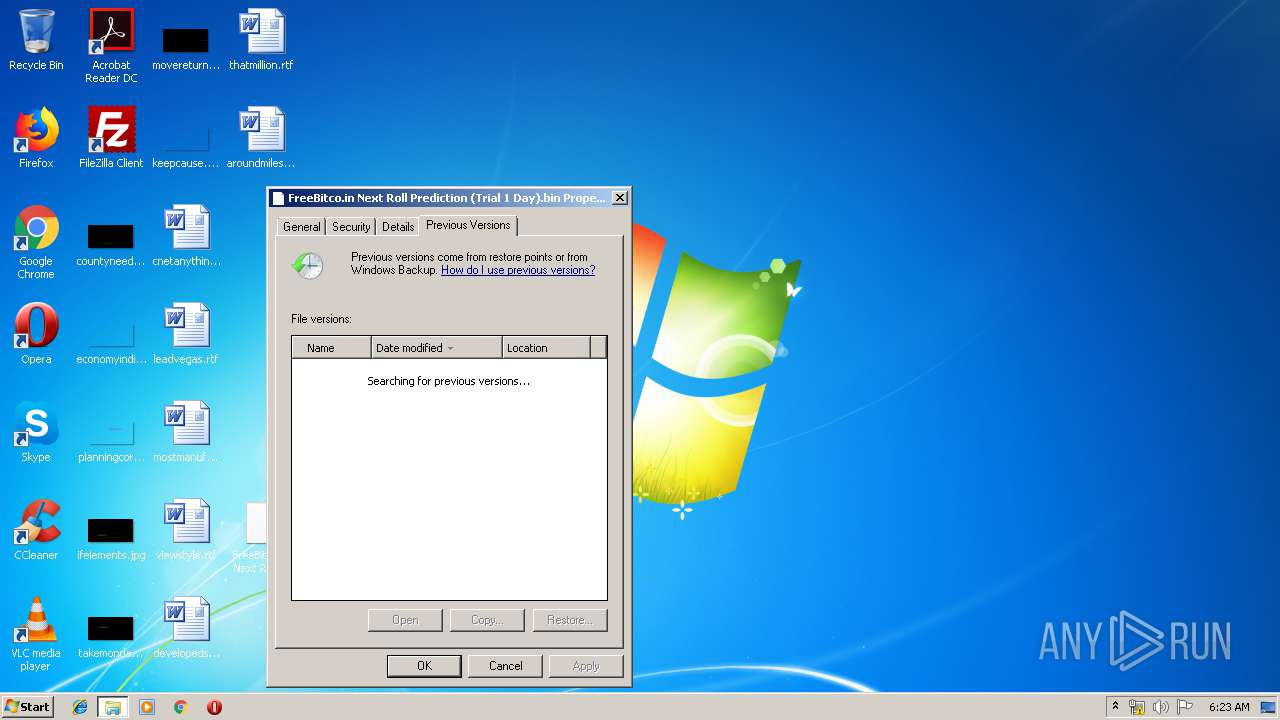The height and width of the screenshot is (720, 1280).
Task: Open the Recycle Bin desktop icon
Action: (36, 40)
